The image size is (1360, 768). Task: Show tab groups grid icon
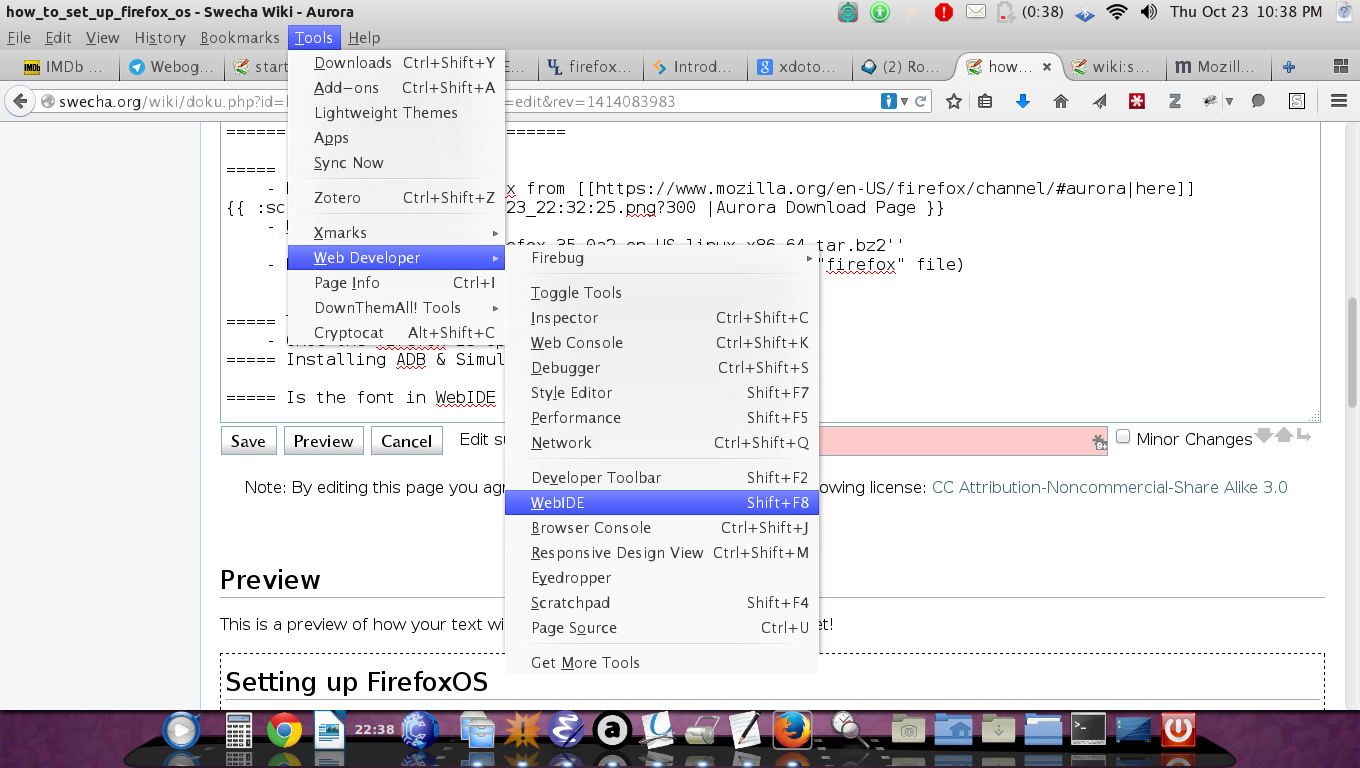pyautogui.click(x=1340, y=67)
